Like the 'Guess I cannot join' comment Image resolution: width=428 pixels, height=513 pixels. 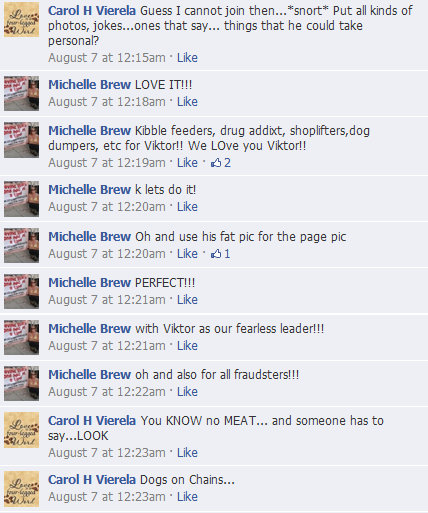tap(187, 58)
